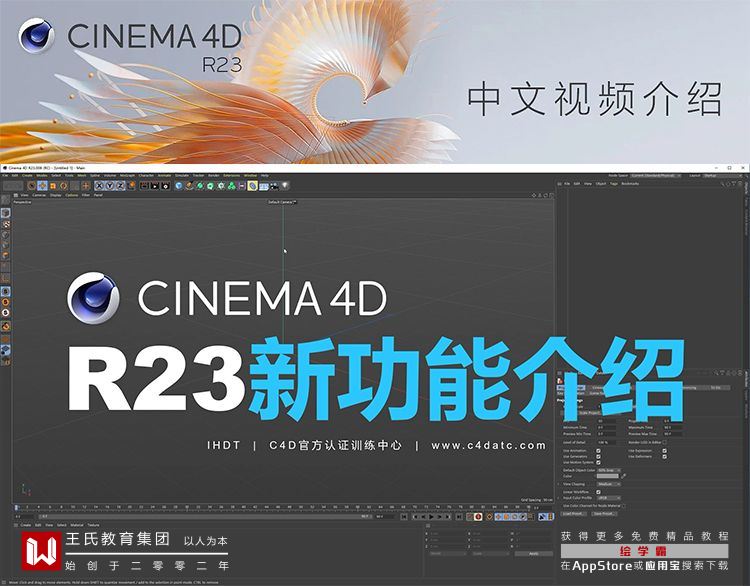Click the Render View icon
The image size is (750, 586).
[x=144, y=186]
